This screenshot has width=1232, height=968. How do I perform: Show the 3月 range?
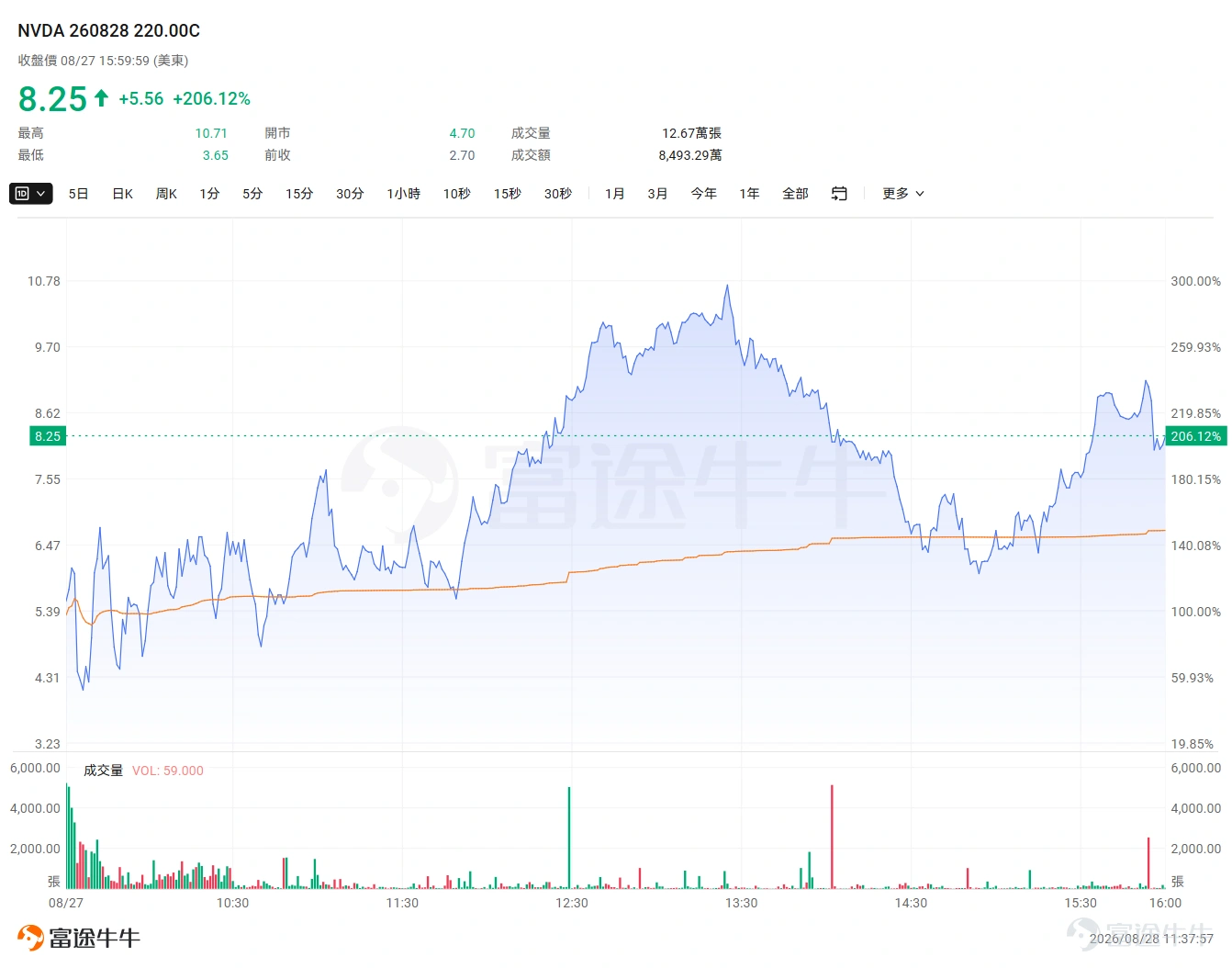click(x=657, y=194)
